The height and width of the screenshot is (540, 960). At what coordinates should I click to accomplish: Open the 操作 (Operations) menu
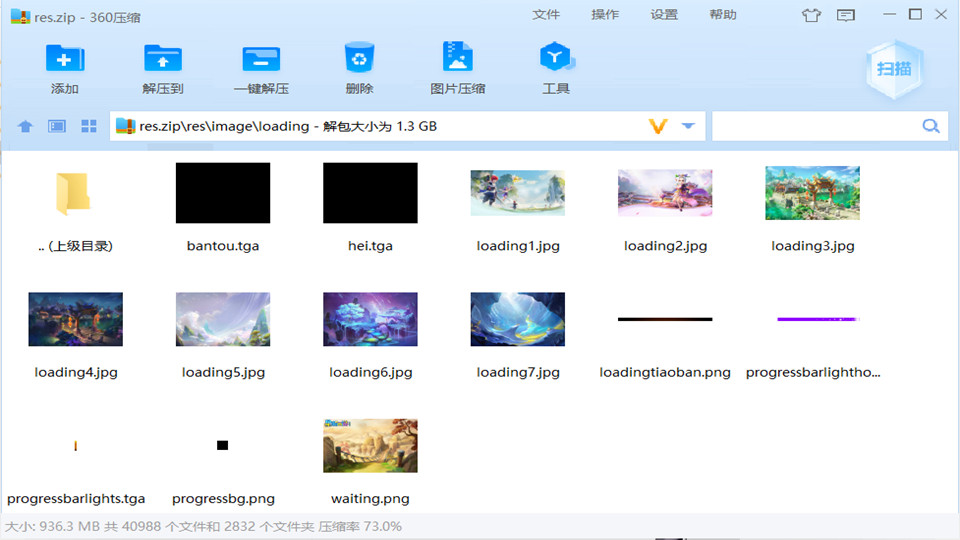[x=605, y=15]
